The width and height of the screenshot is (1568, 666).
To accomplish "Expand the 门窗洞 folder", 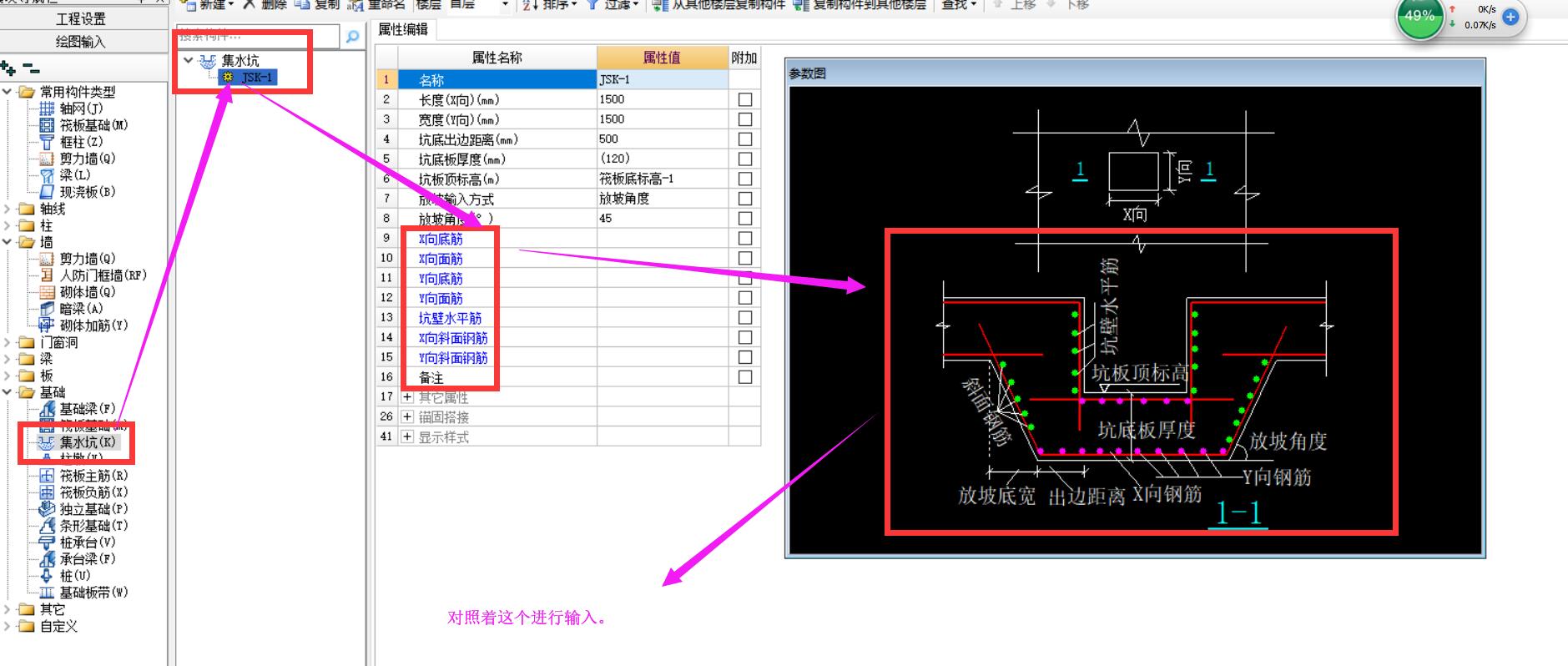I will [8, 342].
